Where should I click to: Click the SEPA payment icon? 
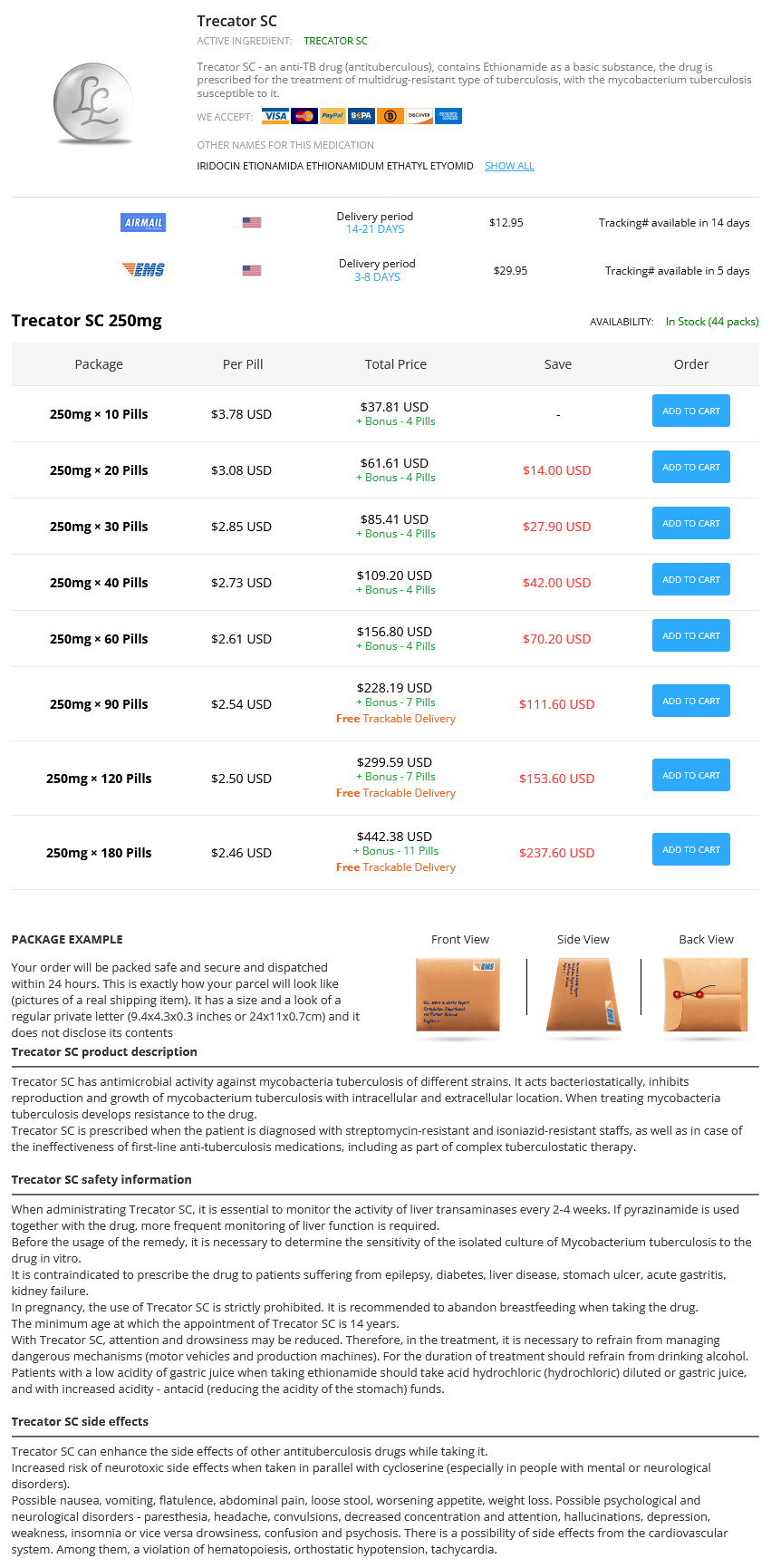pyautogui.click(x=361, y=116)
